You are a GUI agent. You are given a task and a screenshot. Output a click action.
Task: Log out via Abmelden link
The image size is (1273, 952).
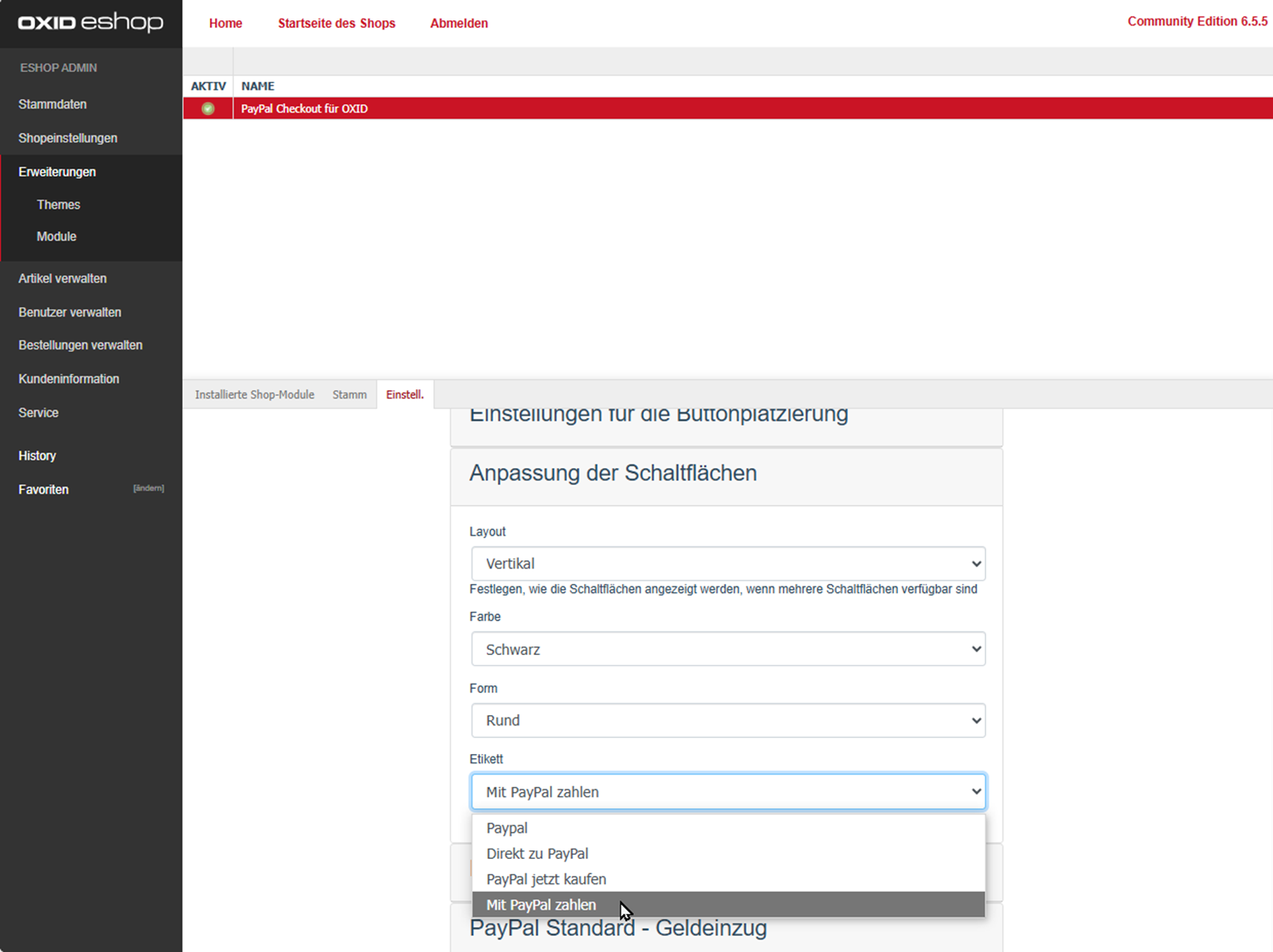click(459, 24)
